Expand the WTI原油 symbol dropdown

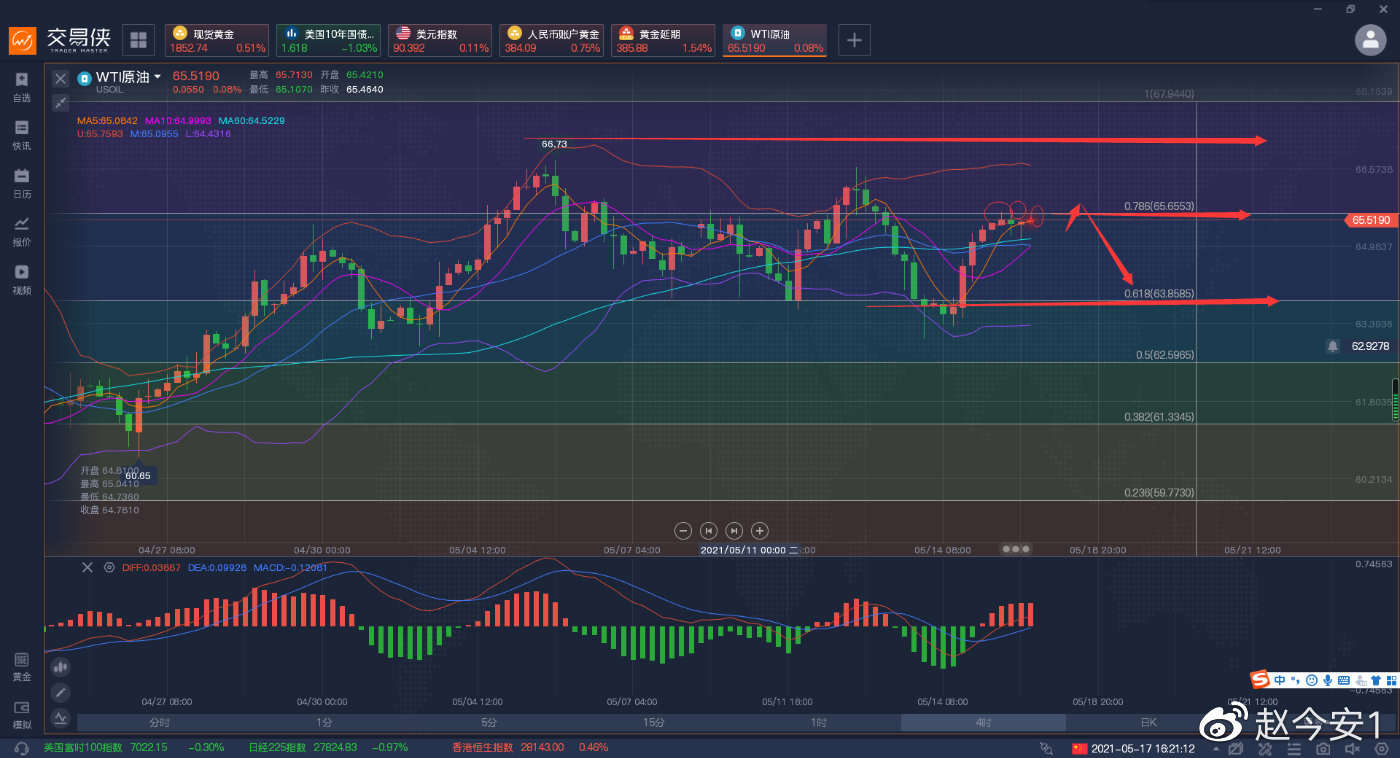[157, 77]
